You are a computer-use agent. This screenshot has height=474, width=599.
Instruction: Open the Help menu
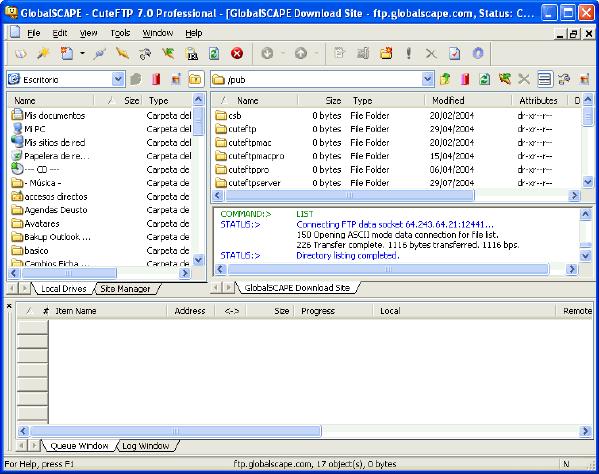(x=194, y=33)
